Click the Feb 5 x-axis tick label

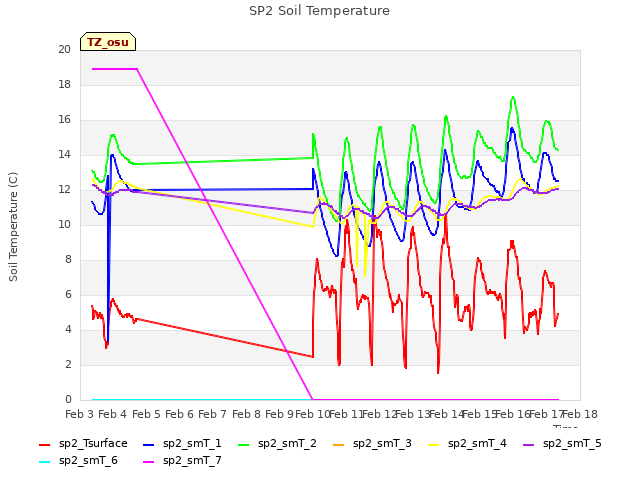[146, 414]
